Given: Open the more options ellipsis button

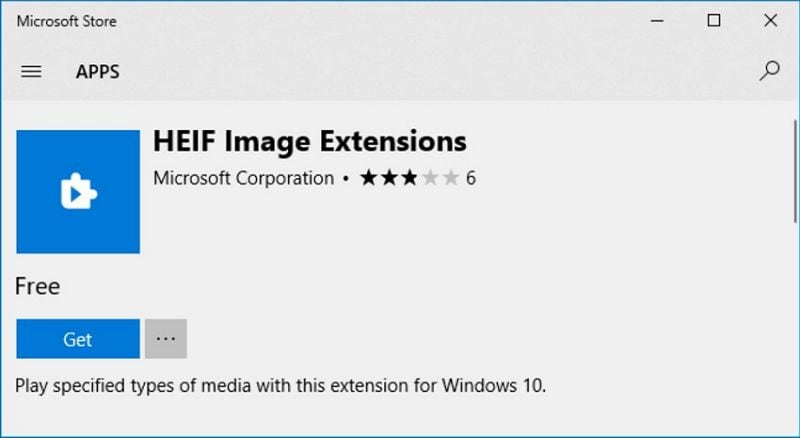Looking at the screenshot, I should (x=165, y=339).
